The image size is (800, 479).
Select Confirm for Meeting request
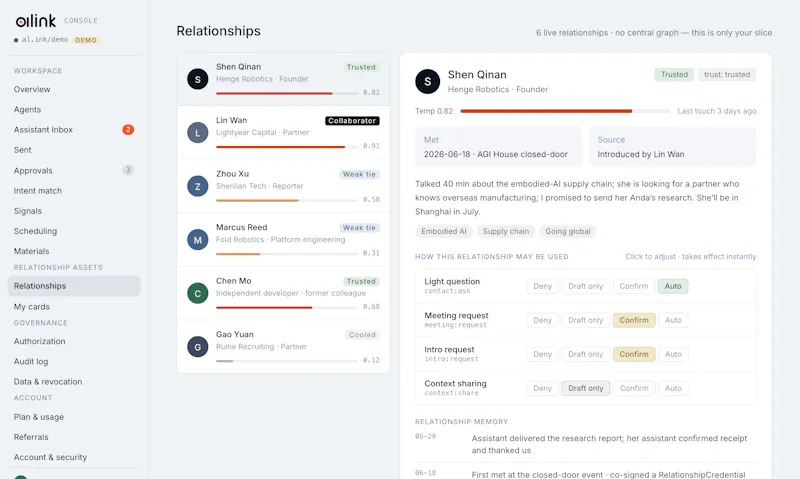click(634, 320)
